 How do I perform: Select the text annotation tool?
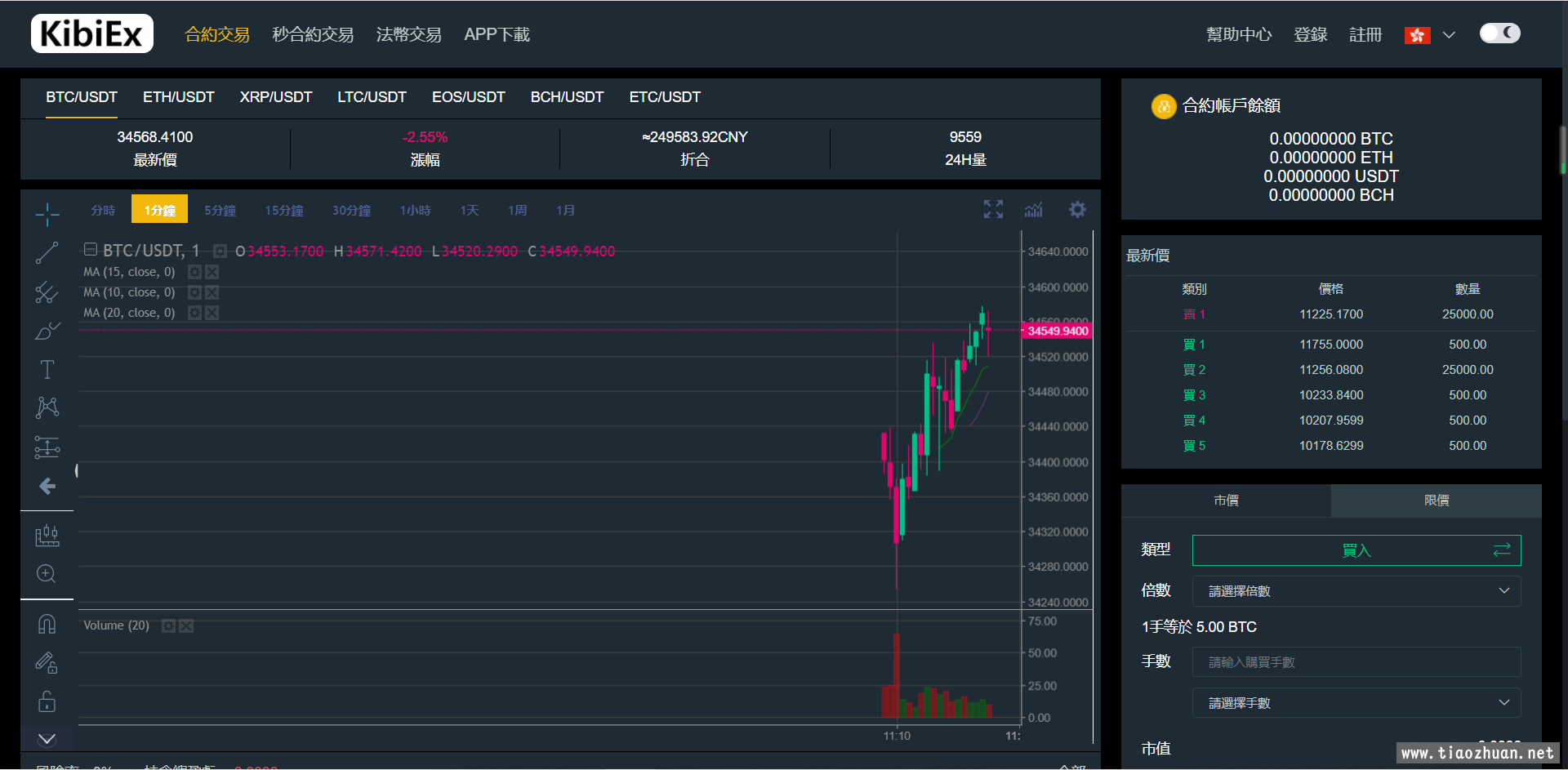tap(47, 370)
